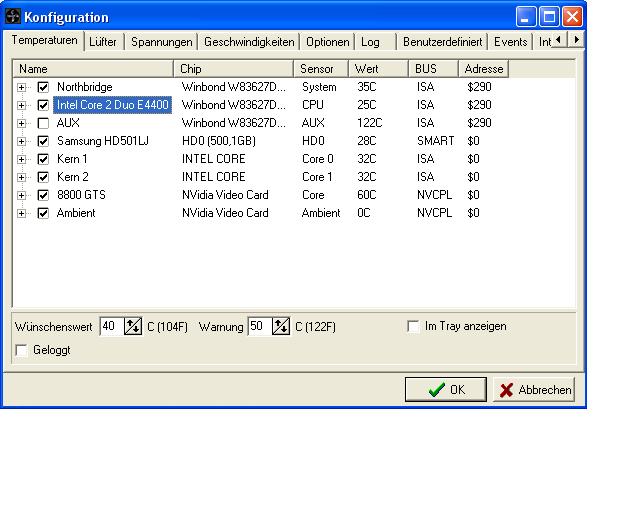Click the Wünschenswert spinner arrows icon

coord(133,326)
